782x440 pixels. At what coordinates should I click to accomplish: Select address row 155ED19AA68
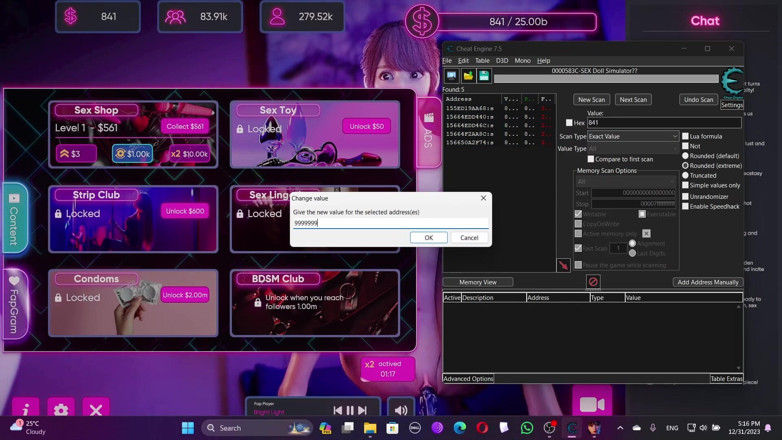(499, 108)
